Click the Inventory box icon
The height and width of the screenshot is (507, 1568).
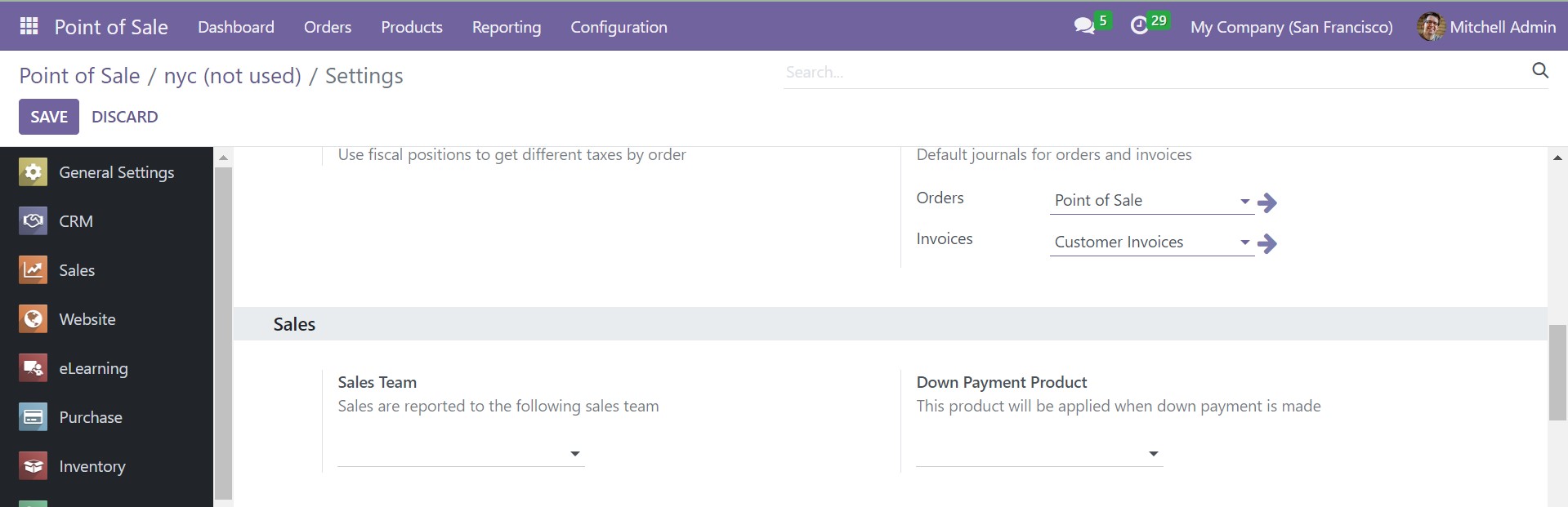point(33,466)
